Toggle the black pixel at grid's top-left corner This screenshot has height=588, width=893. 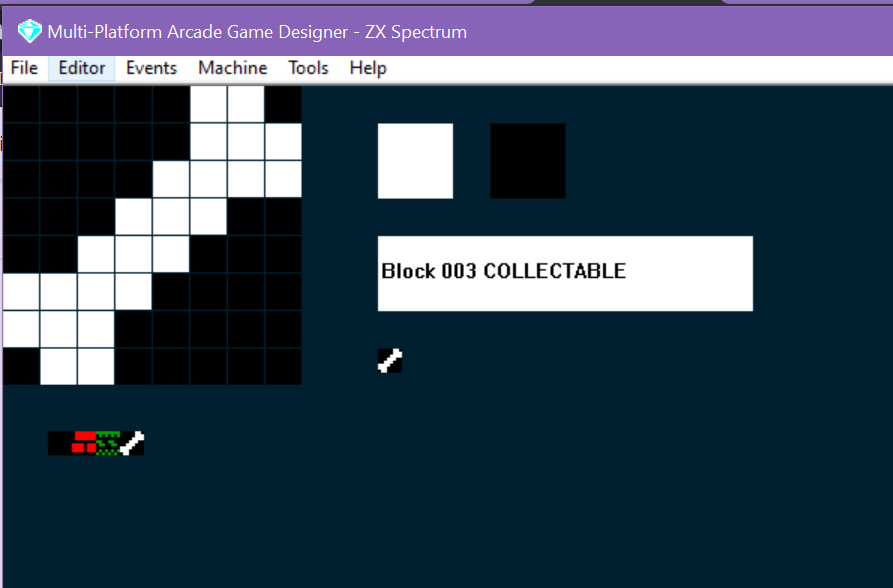[x=21, y=104]
